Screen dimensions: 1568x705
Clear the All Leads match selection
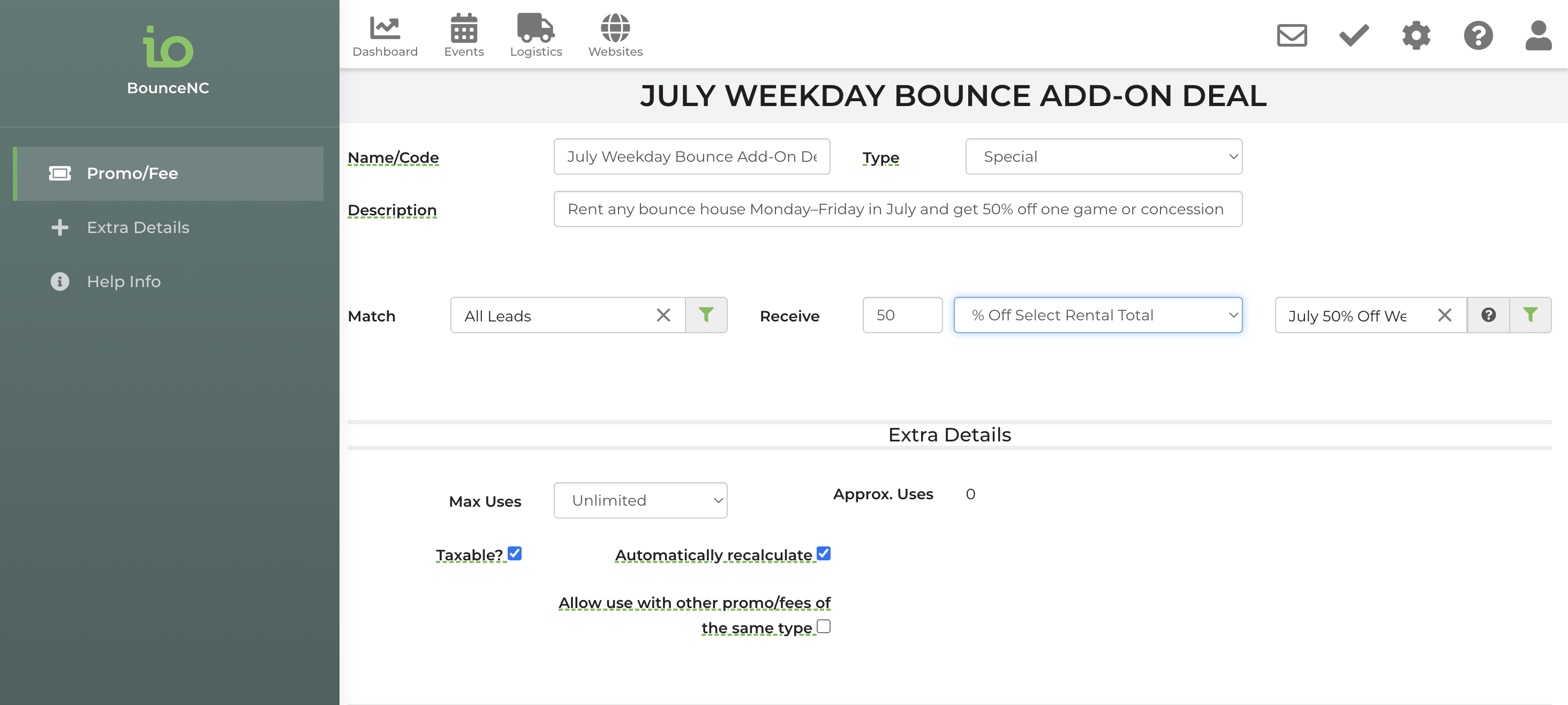tap(664, 315)
